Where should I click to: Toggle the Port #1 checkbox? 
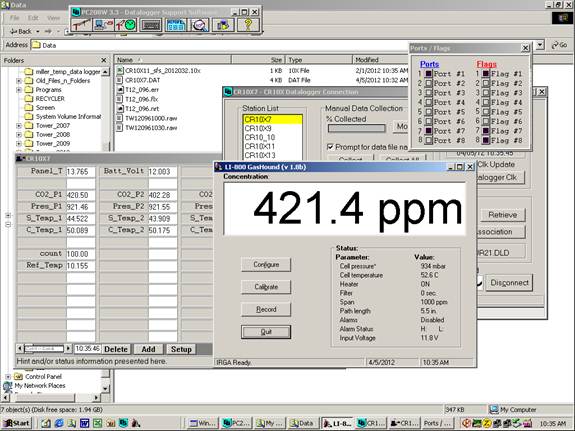pos(428,74)
